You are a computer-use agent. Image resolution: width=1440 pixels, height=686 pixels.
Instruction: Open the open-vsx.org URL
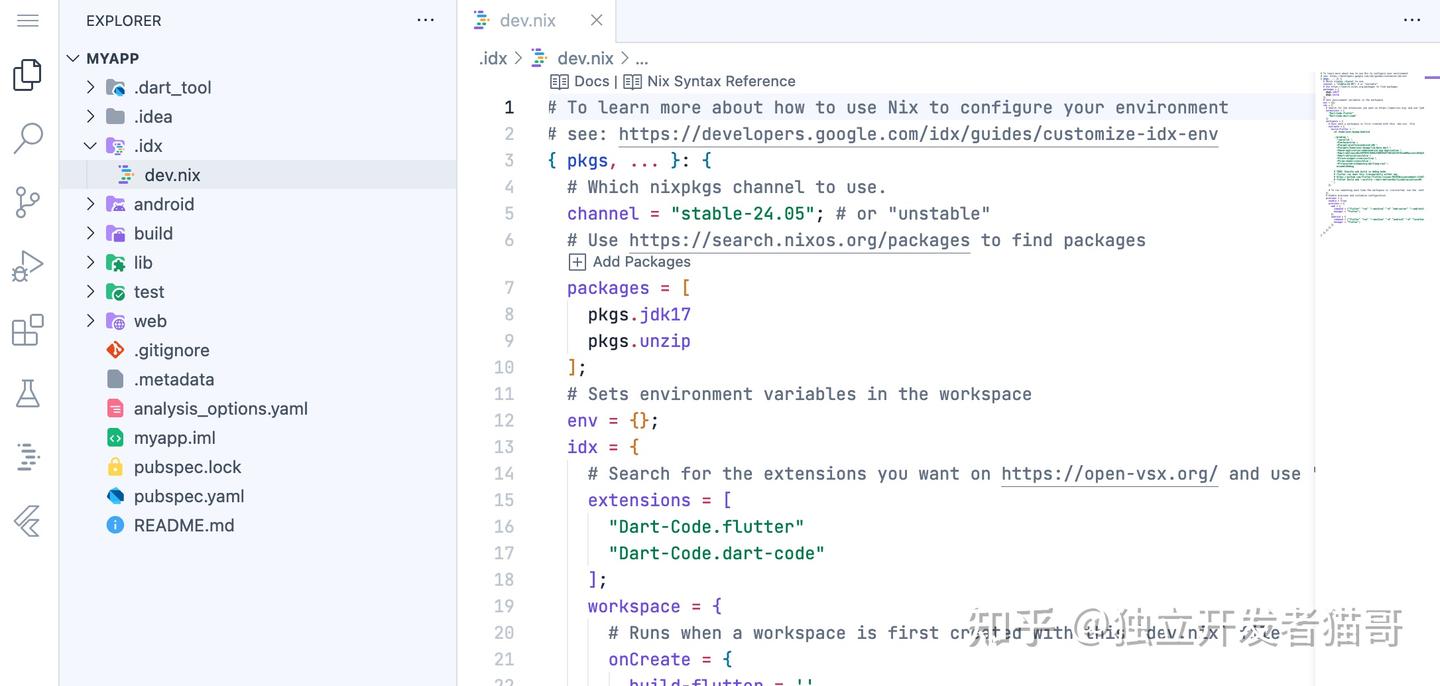pos(1109,474)
